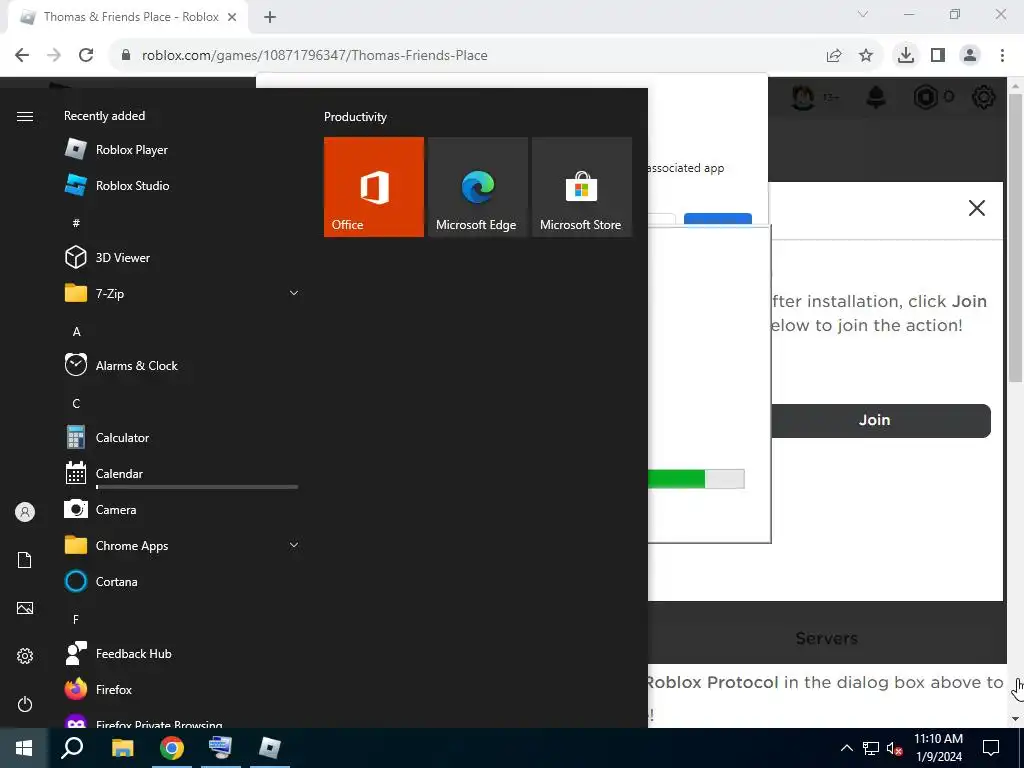Select the Thomas & Friends Place tab

128,17
